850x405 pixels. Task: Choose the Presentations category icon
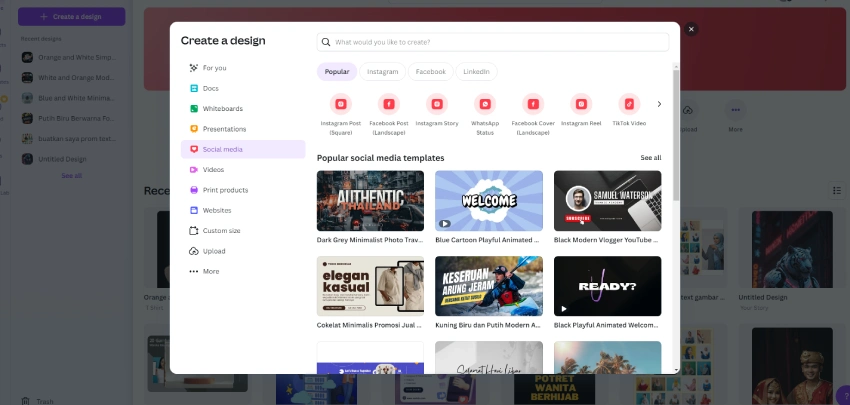194,129
